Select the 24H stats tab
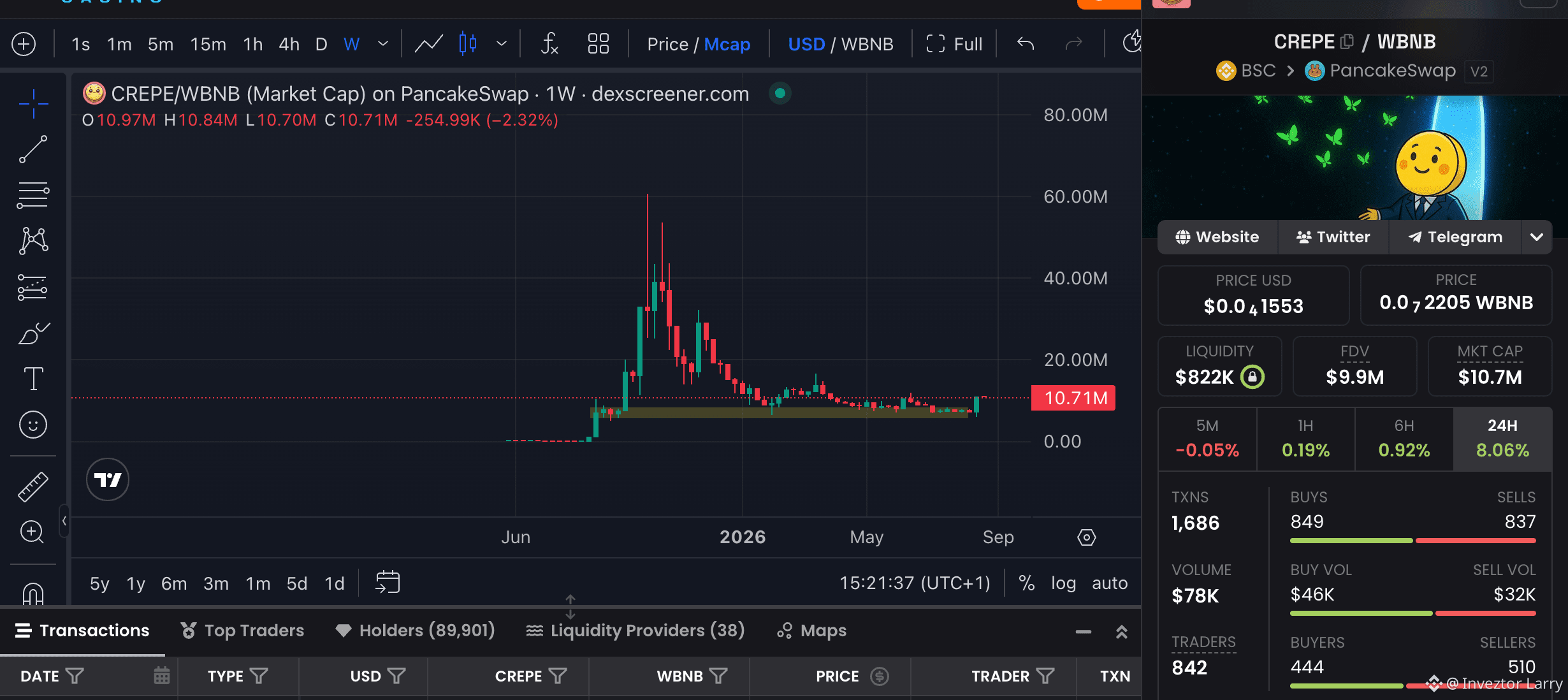The height and width of the screenshot is (700, 1568). pos(1502,439)
